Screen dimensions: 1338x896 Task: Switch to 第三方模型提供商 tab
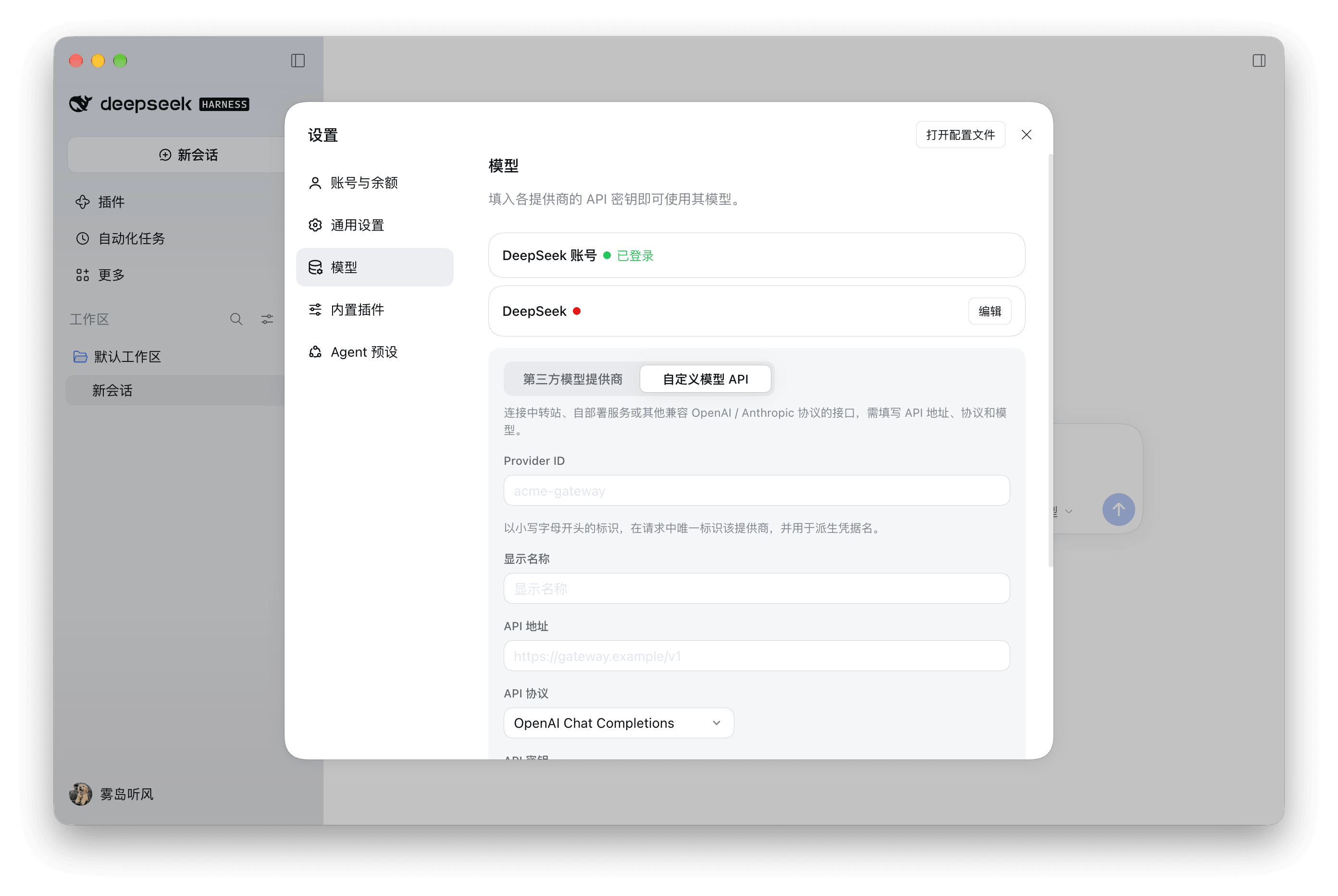pos(572,379)
